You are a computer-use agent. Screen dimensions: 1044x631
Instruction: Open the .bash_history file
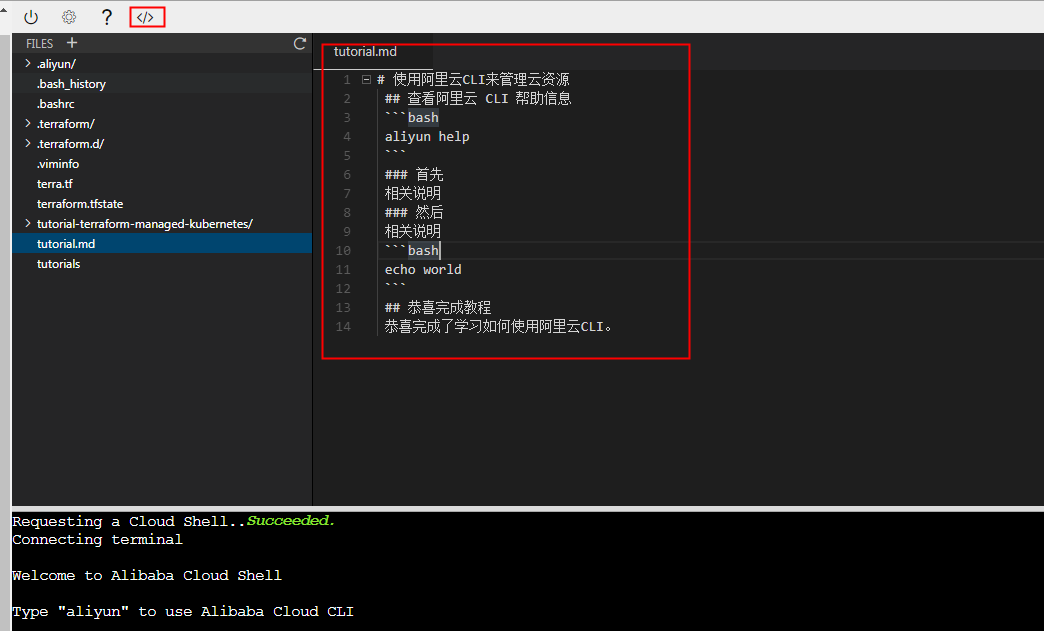click(x=71, y=84)
